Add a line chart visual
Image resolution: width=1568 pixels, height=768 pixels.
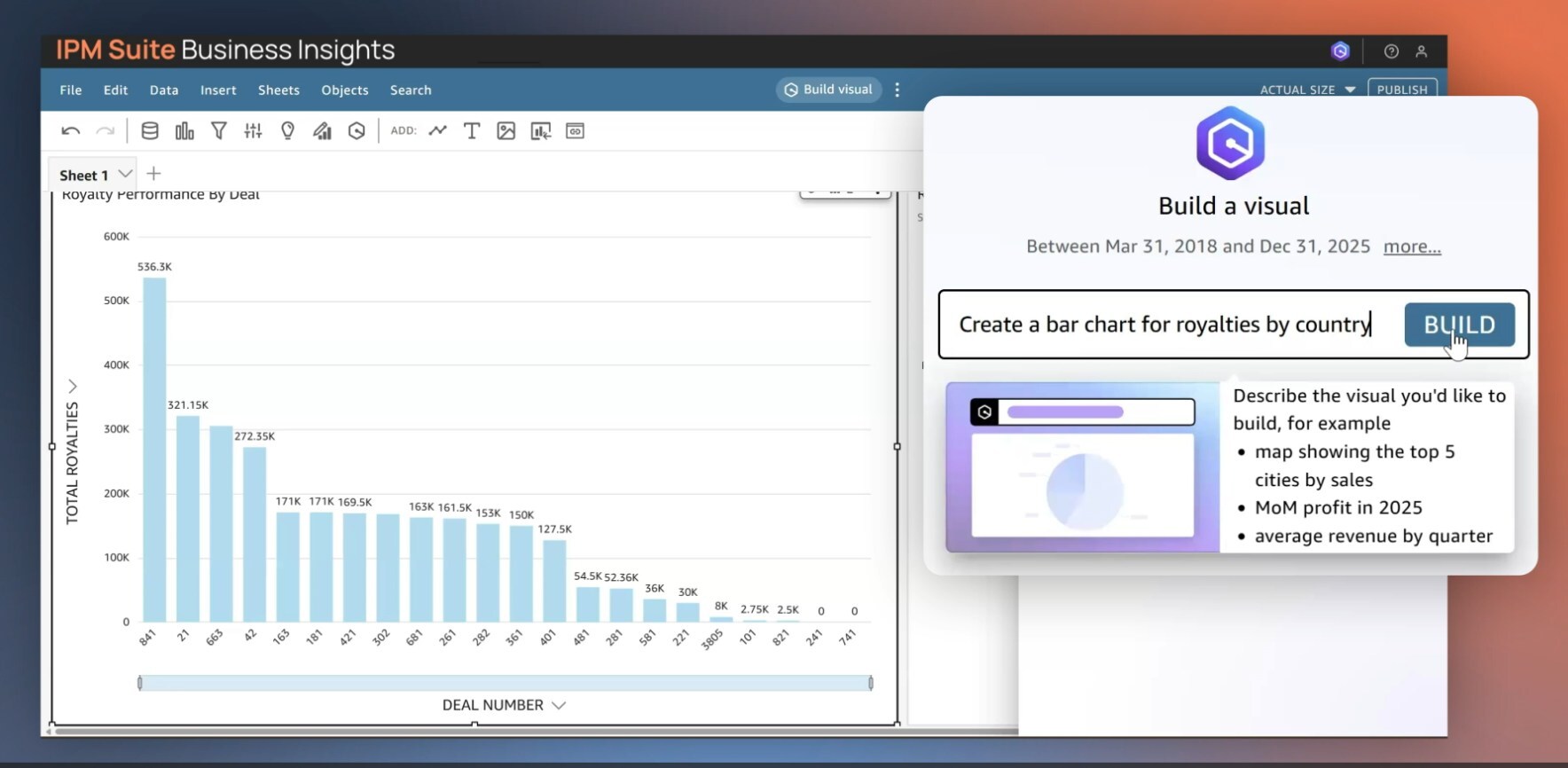click(x=437, y=131)
